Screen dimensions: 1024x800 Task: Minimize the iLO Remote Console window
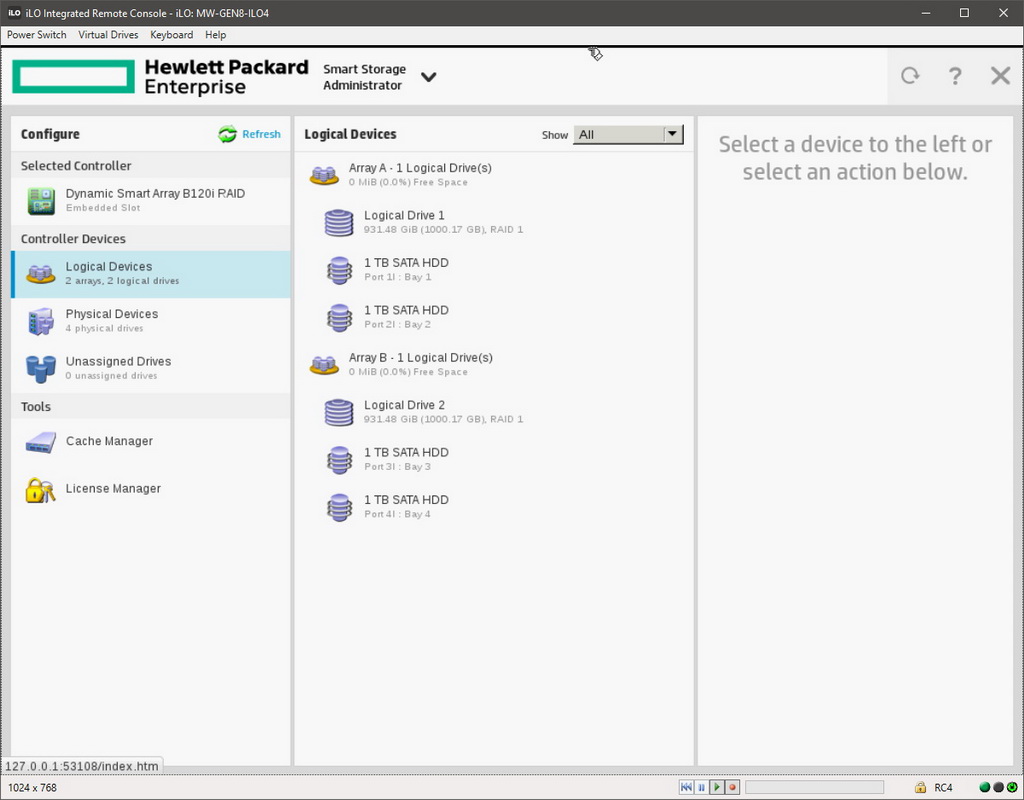pos(925,13)
